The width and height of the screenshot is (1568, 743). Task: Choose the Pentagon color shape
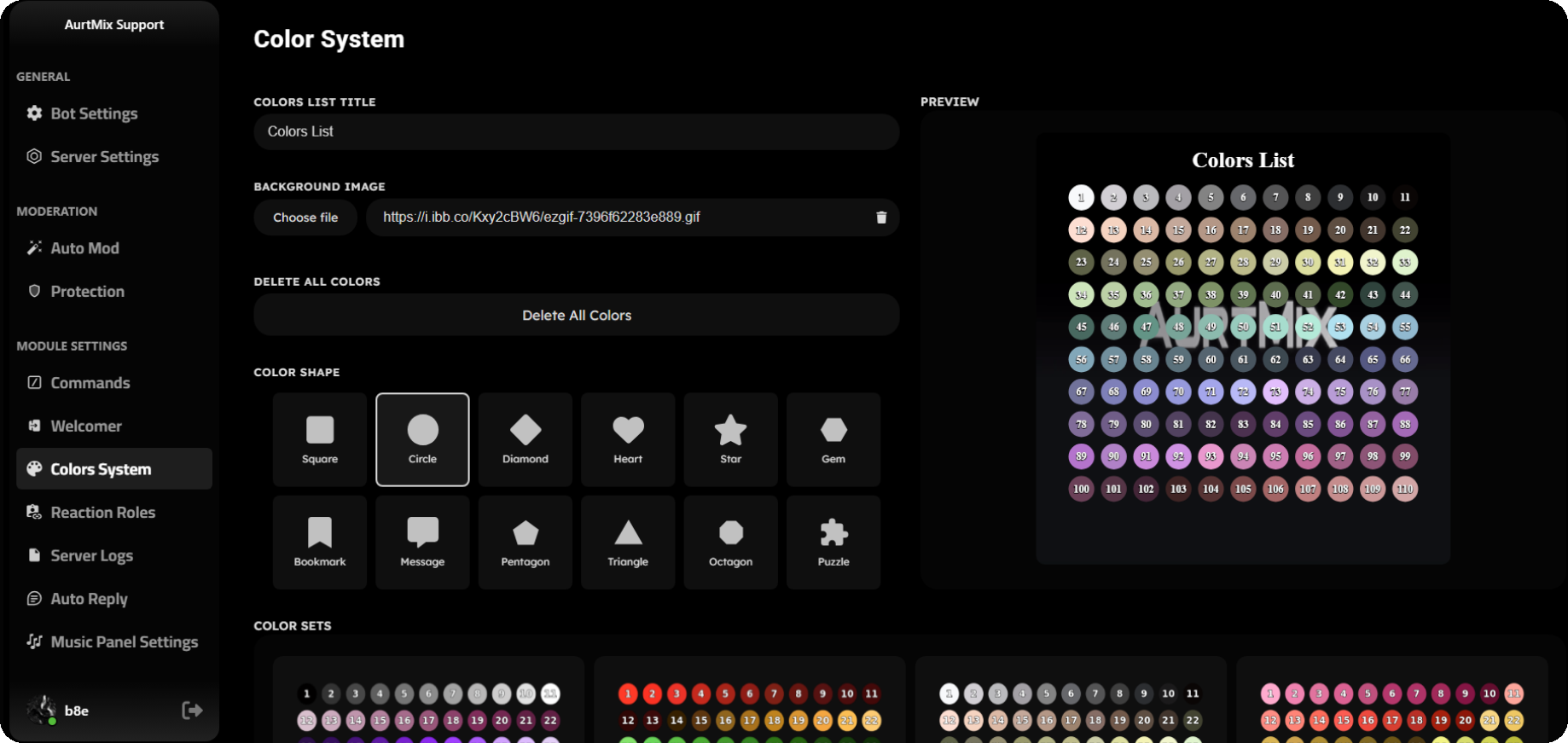pos(526,543)
